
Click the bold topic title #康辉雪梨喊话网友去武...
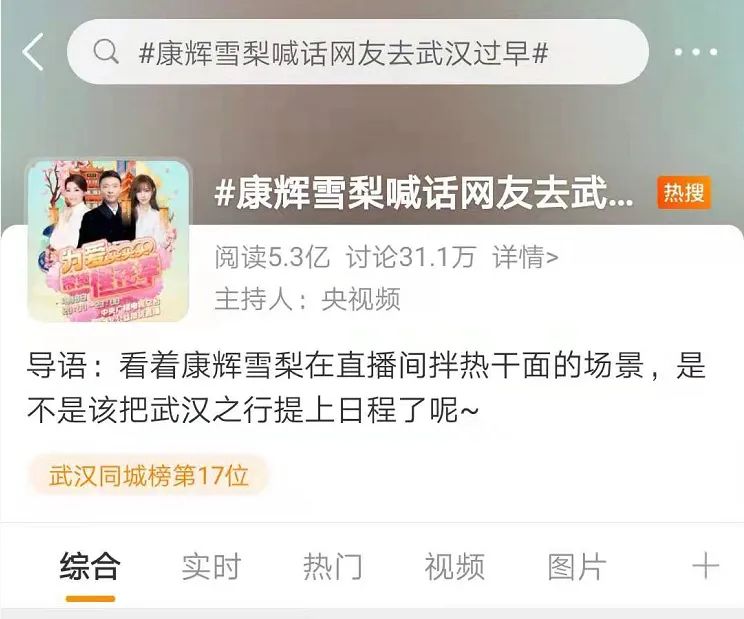point(423,192)
